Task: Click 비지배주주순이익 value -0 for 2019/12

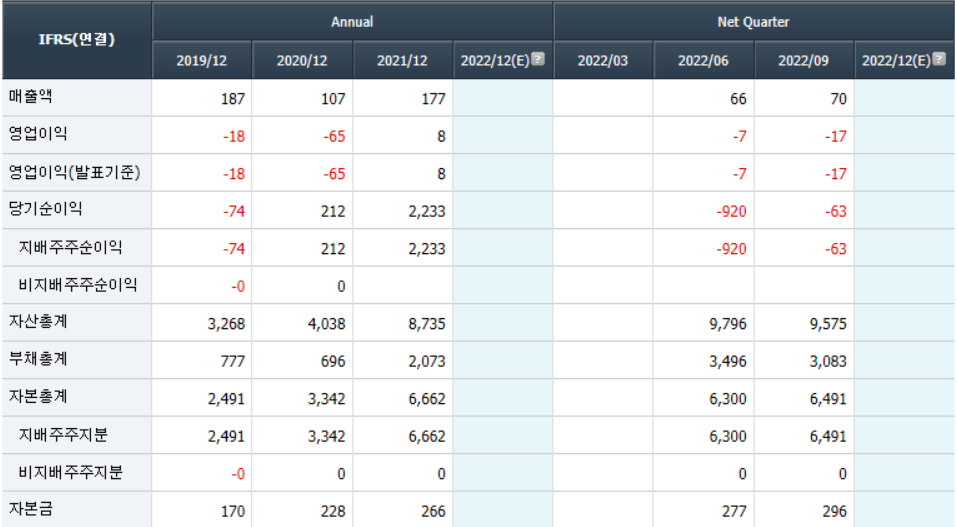Action: 237,286
